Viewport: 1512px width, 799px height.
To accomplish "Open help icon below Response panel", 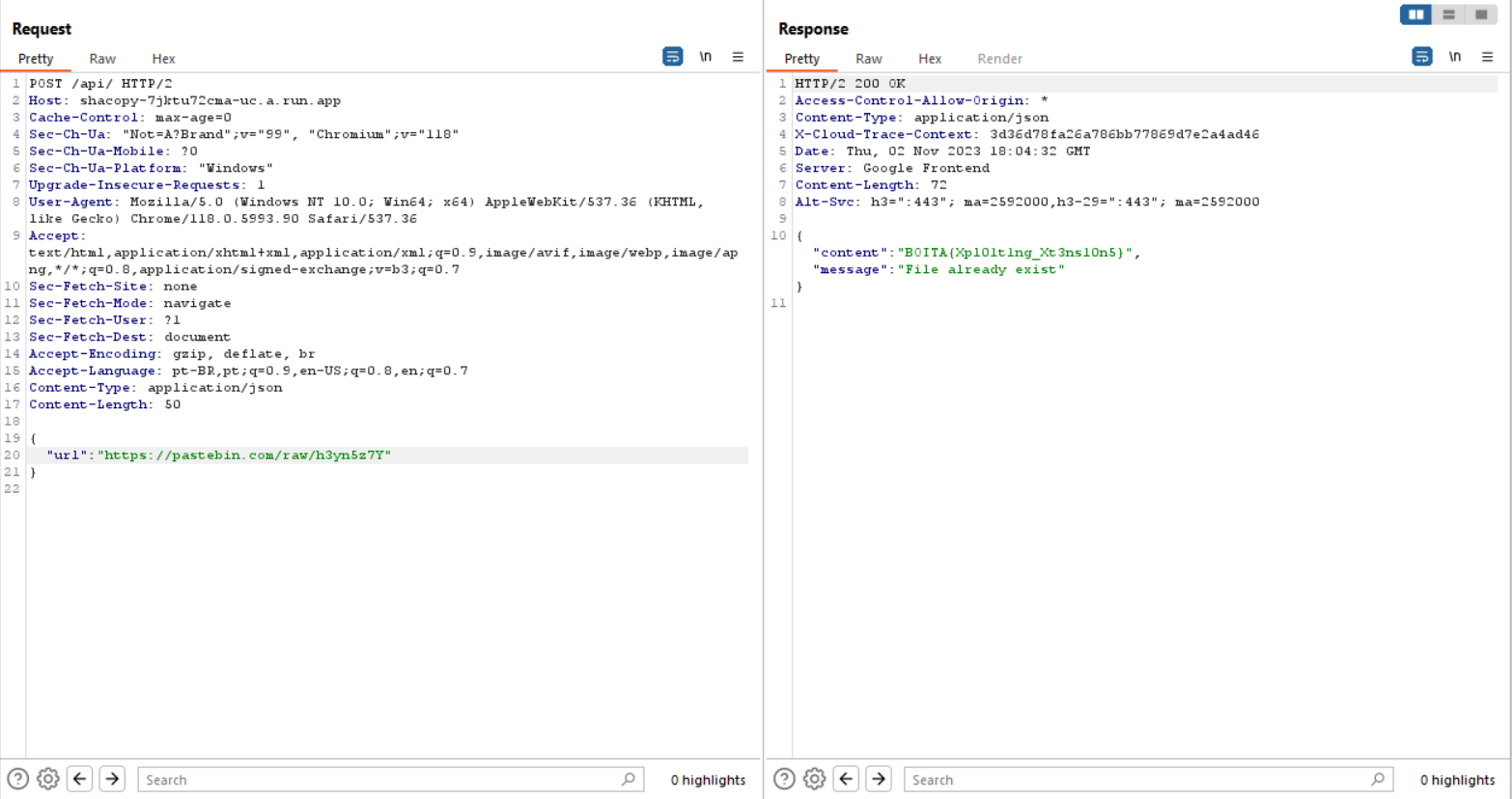I will click(x=784, y=779).
